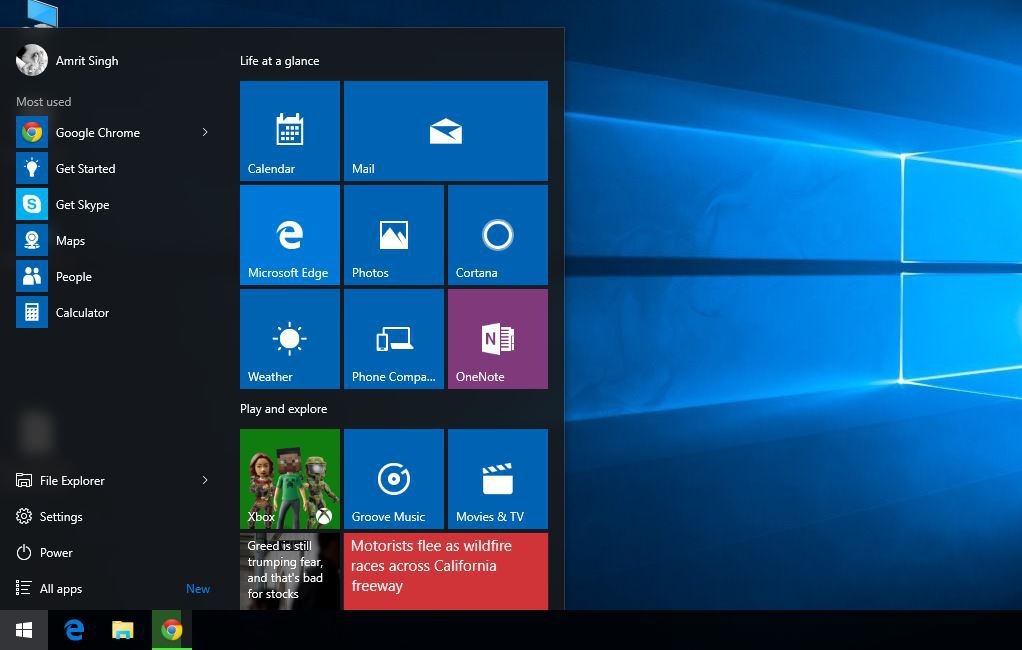1022x650 pixels.
Task: Open the Google Chrome most-used entry
Action: pos(114,132)
